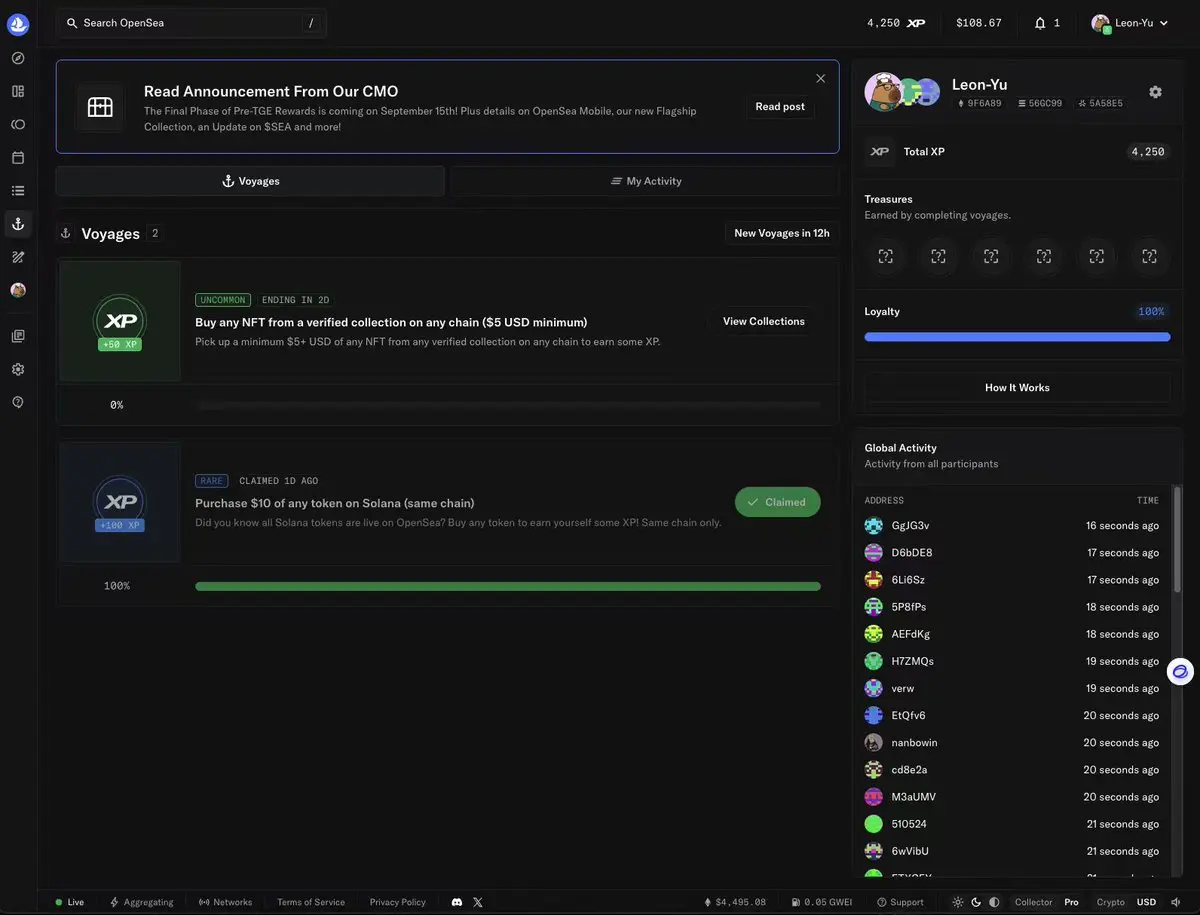1200x915 pixels.
Task: Click the How It Works button
Action: (x=1017, y=388)
